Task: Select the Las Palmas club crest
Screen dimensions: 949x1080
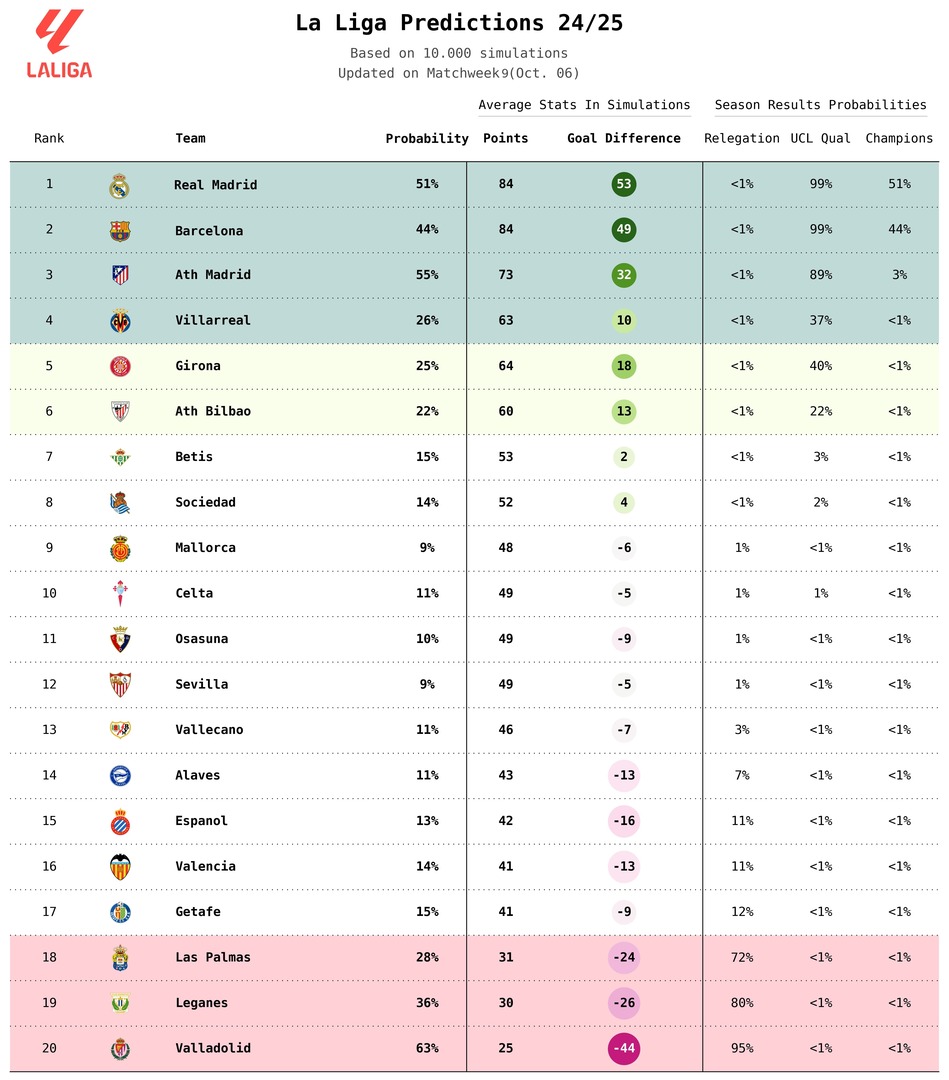Action: (120, 958)
